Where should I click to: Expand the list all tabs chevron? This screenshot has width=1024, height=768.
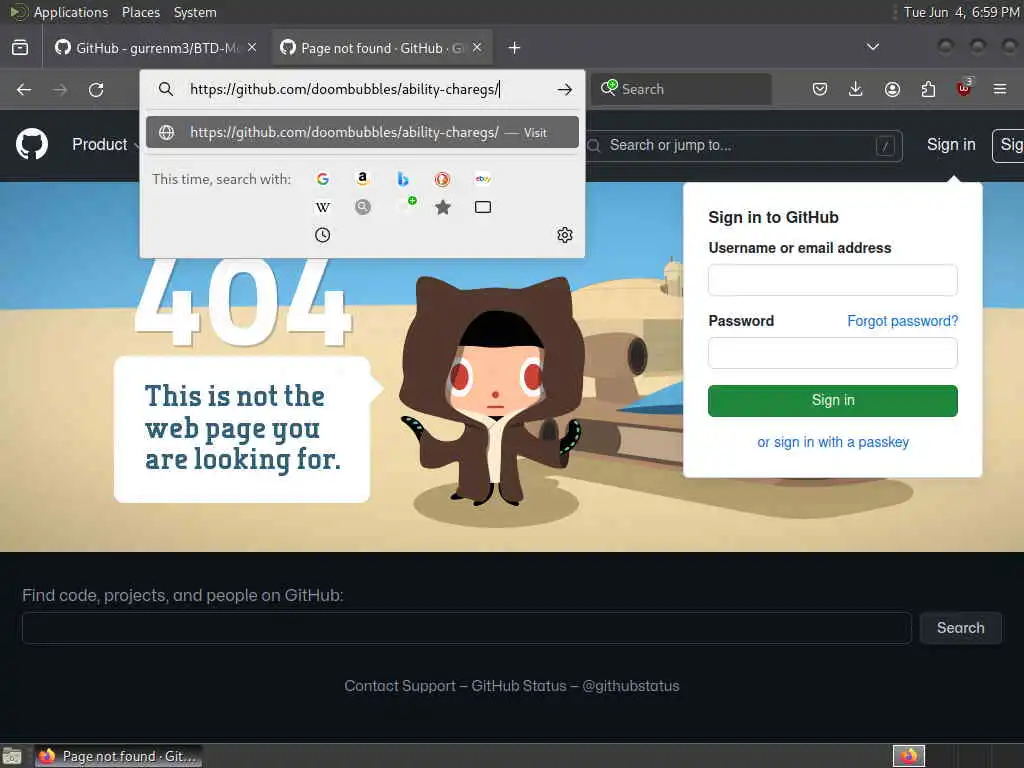(x=872, y=47)
